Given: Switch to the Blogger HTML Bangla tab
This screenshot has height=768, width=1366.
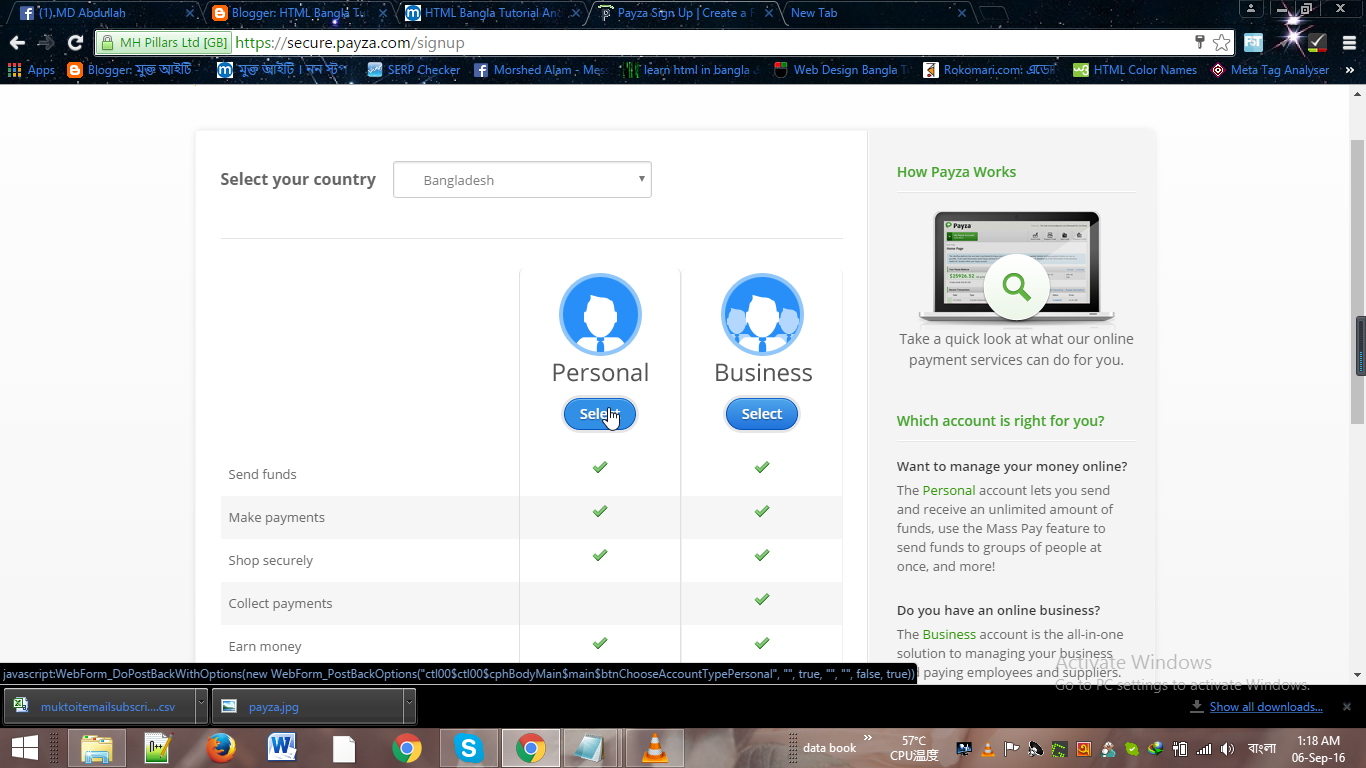Looking at the screenshot, I should click(x=296, y=13).
